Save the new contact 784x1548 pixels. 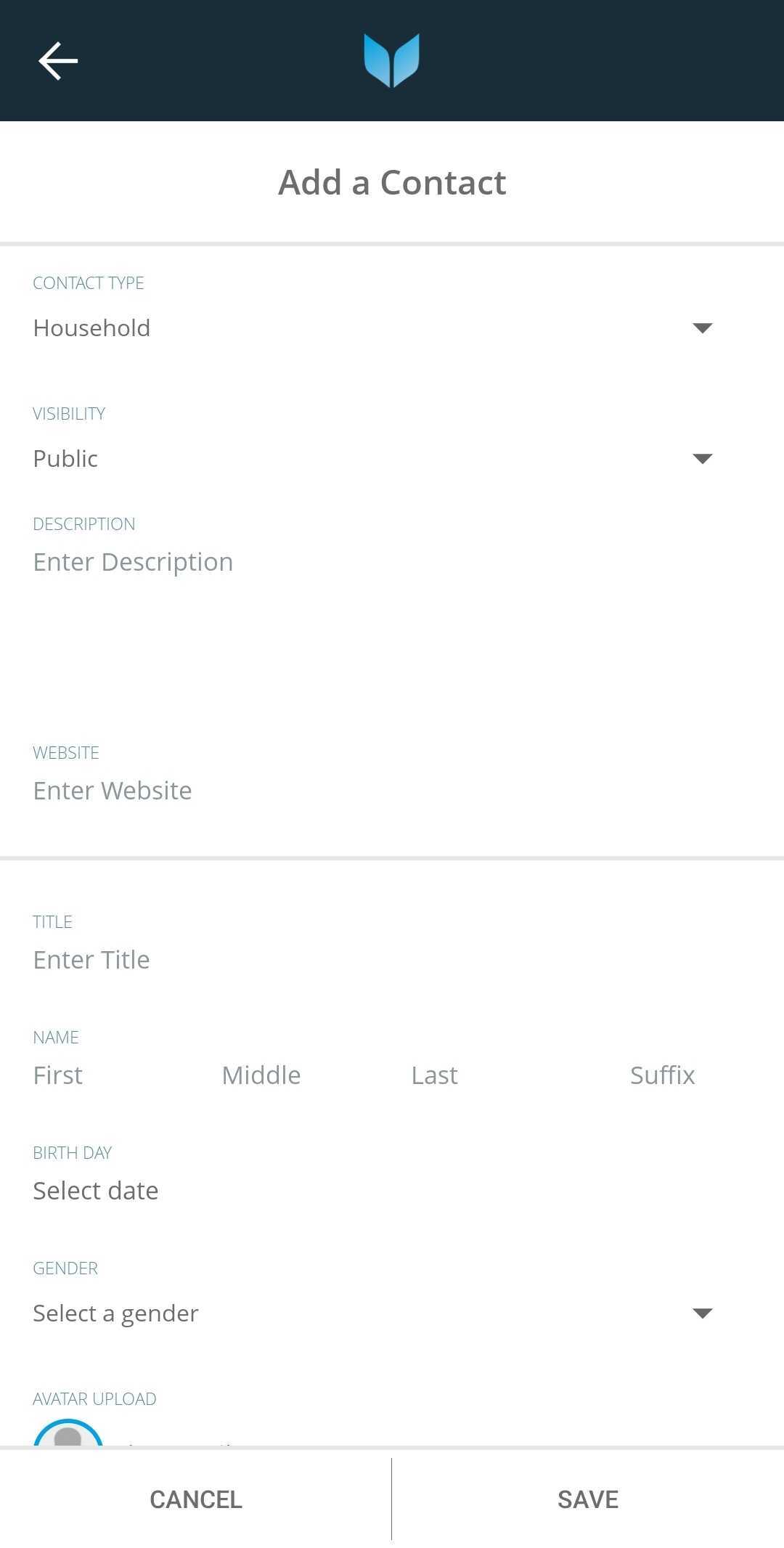(588, 1499)
